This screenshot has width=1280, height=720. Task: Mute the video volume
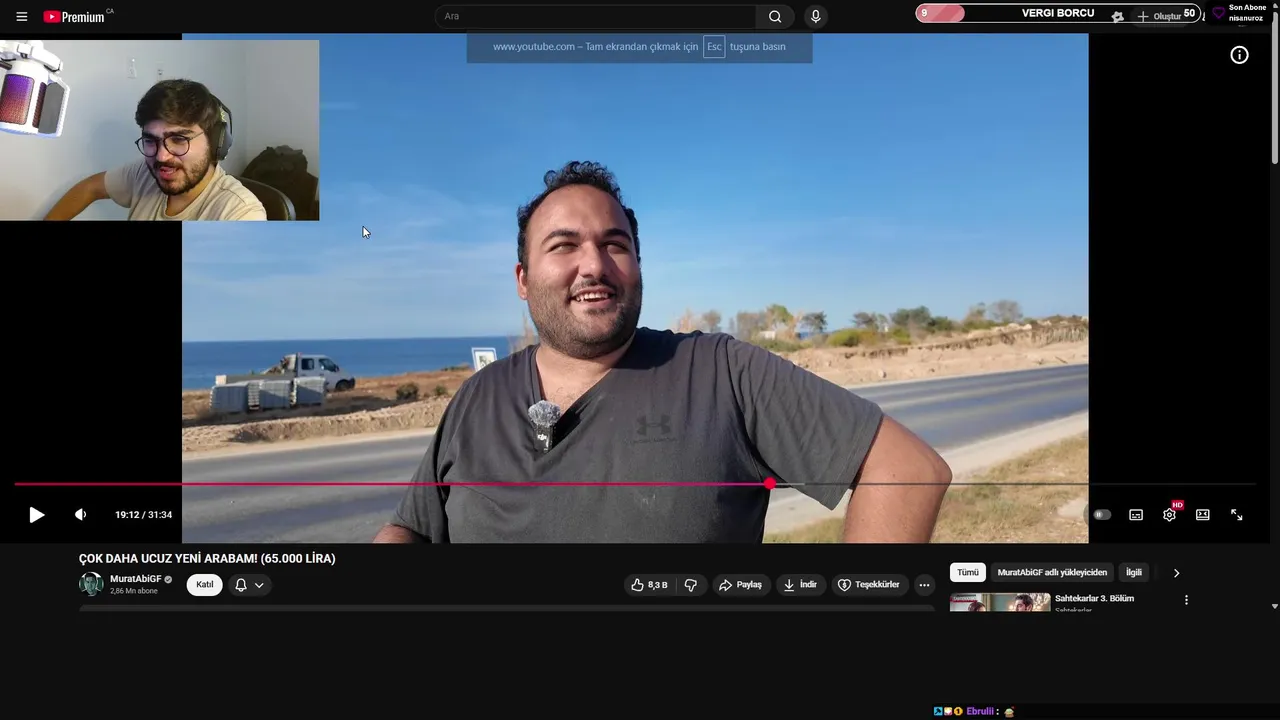click(x=80, y=514)
